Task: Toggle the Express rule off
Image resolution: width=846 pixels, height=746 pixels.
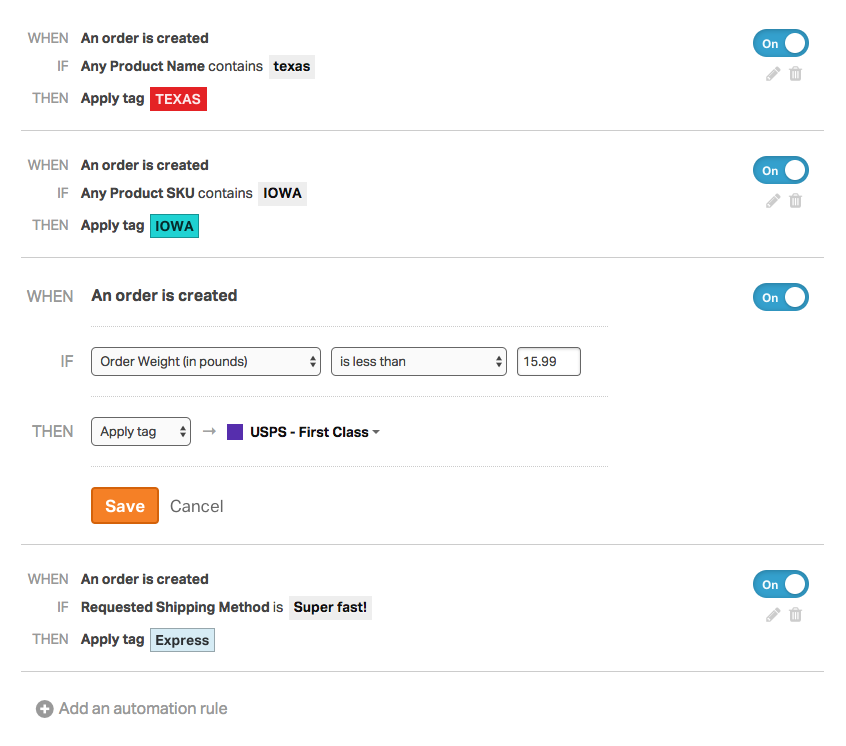Action: point(781,584)
